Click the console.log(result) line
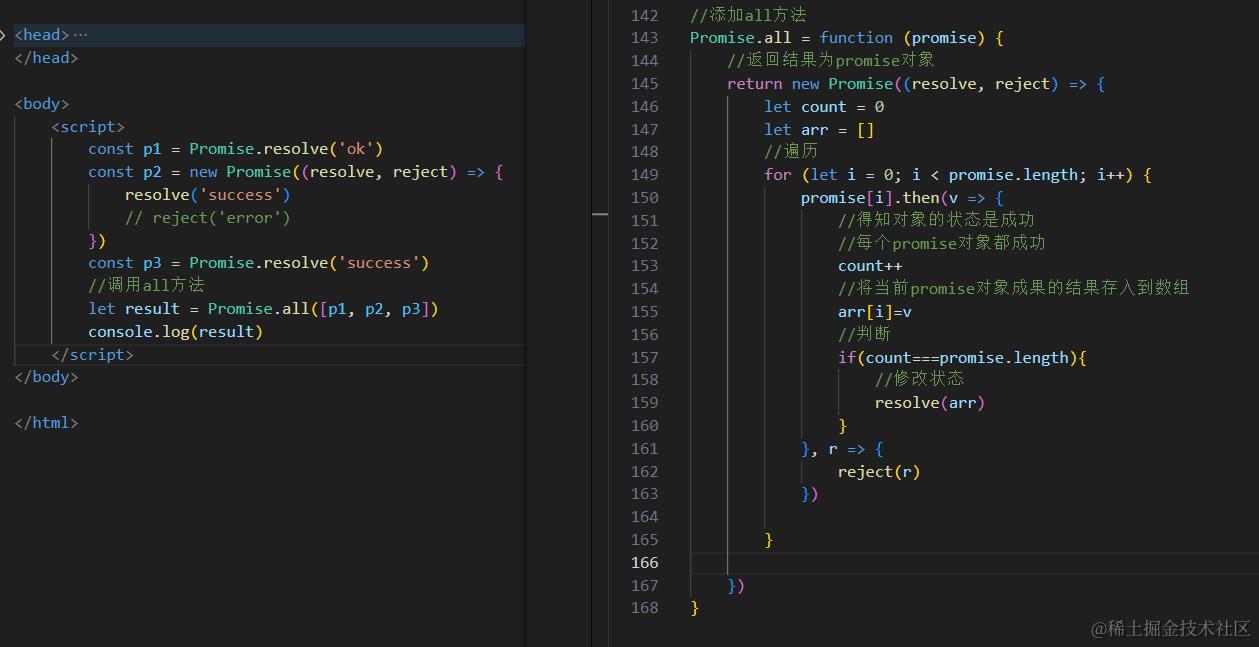The image size is (1259, 647). 175,332
